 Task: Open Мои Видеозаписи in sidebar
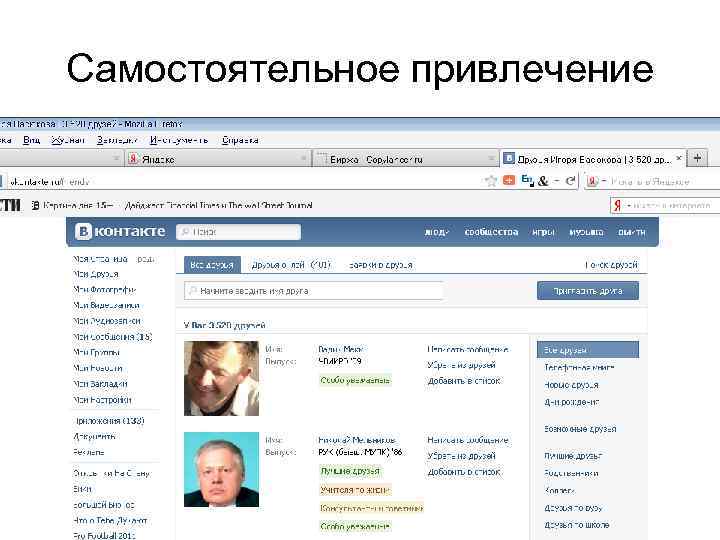tap(106, 305)
